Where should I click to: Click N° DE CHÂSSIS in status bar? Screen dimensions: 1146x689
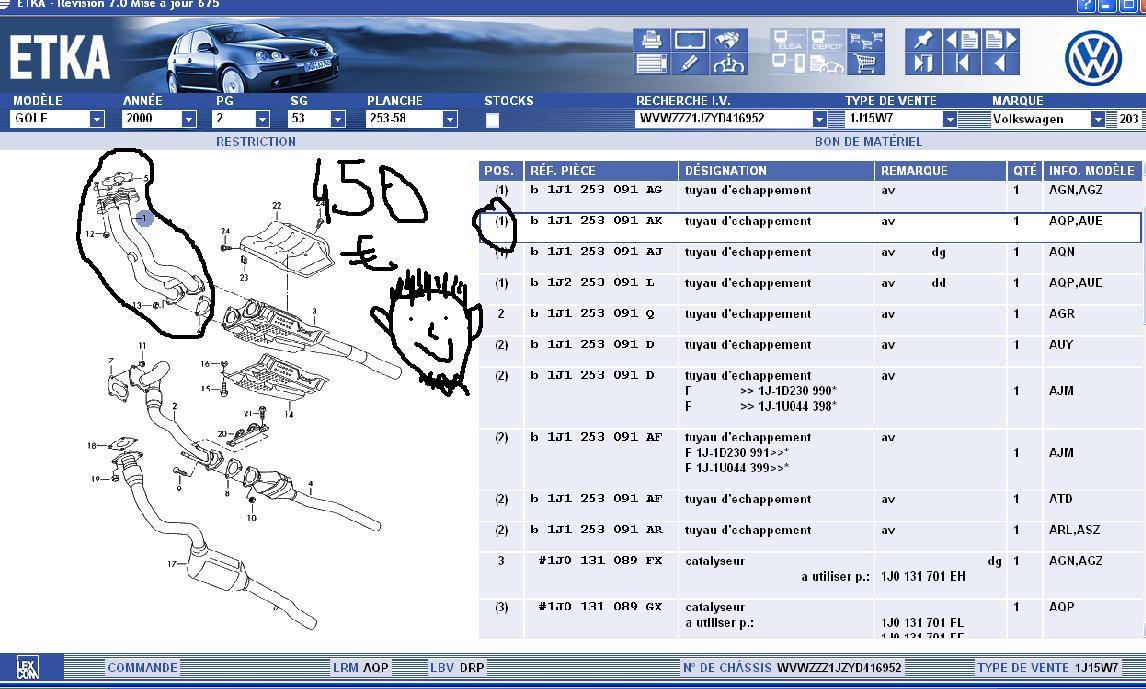click(x=792, y=667)
